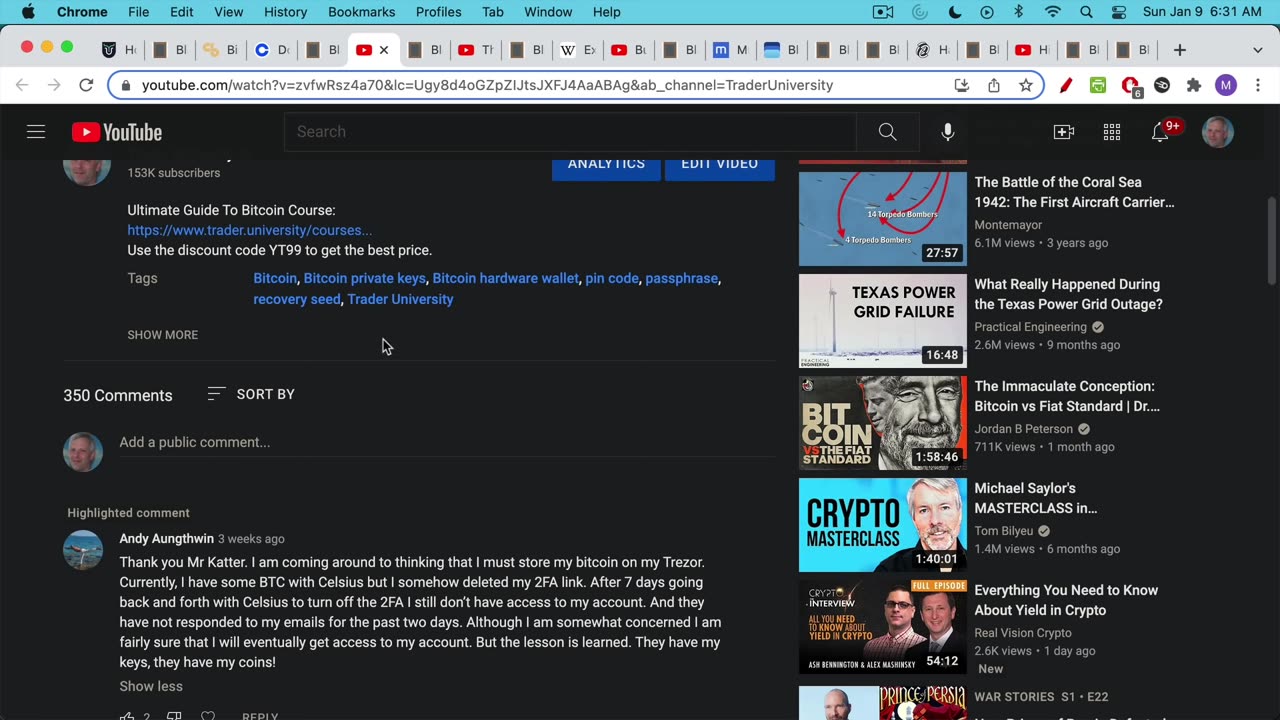The width and height of the screenshot is (1280, 720).
Task: Click the Bitcoin hardware wallet tag
Action: click(505, 278)
